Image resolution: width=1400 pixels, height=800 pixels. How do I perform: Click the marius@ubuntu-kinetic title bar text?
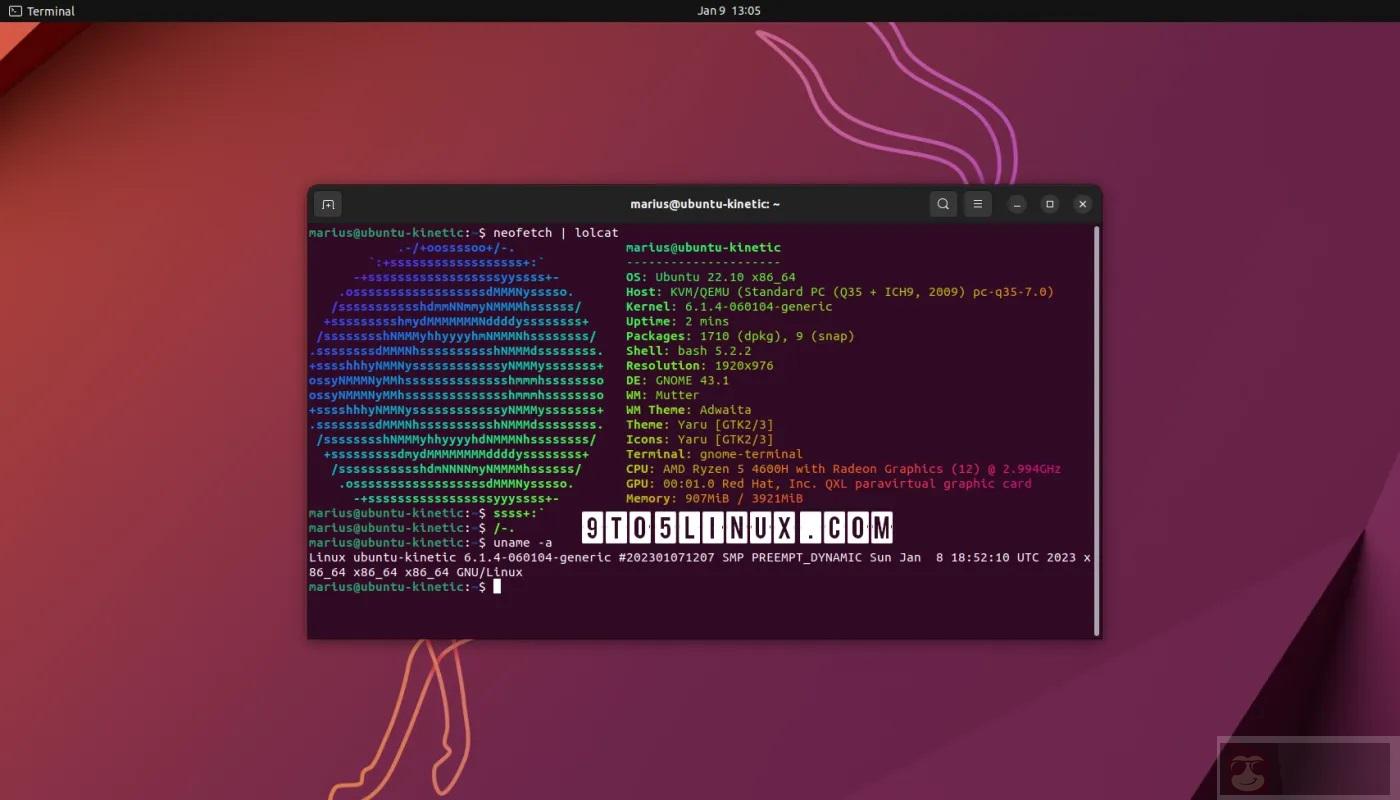click(x=705, y=204)
